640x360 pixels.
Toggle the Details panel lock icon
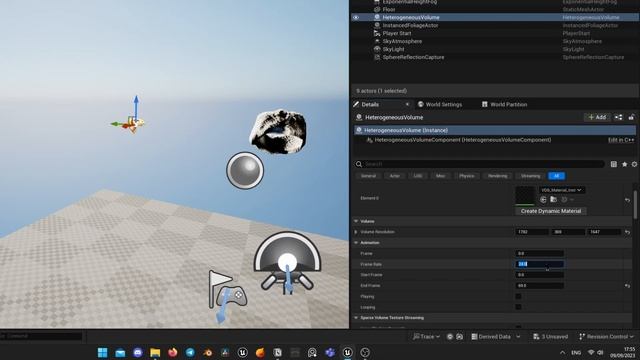[x=631, y=117]
